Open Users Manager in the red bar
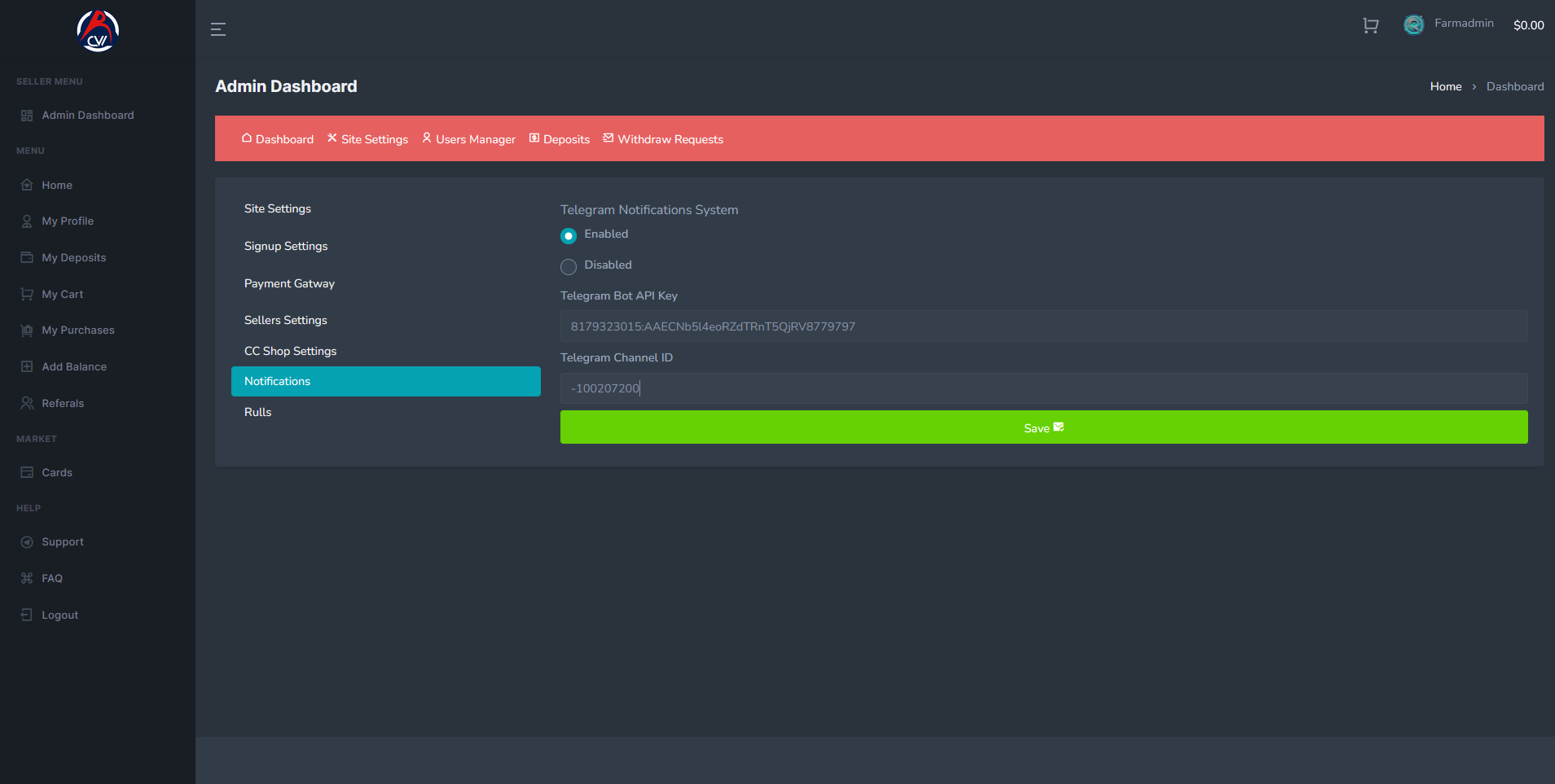The image size is (1555, 784). [468, 139]
